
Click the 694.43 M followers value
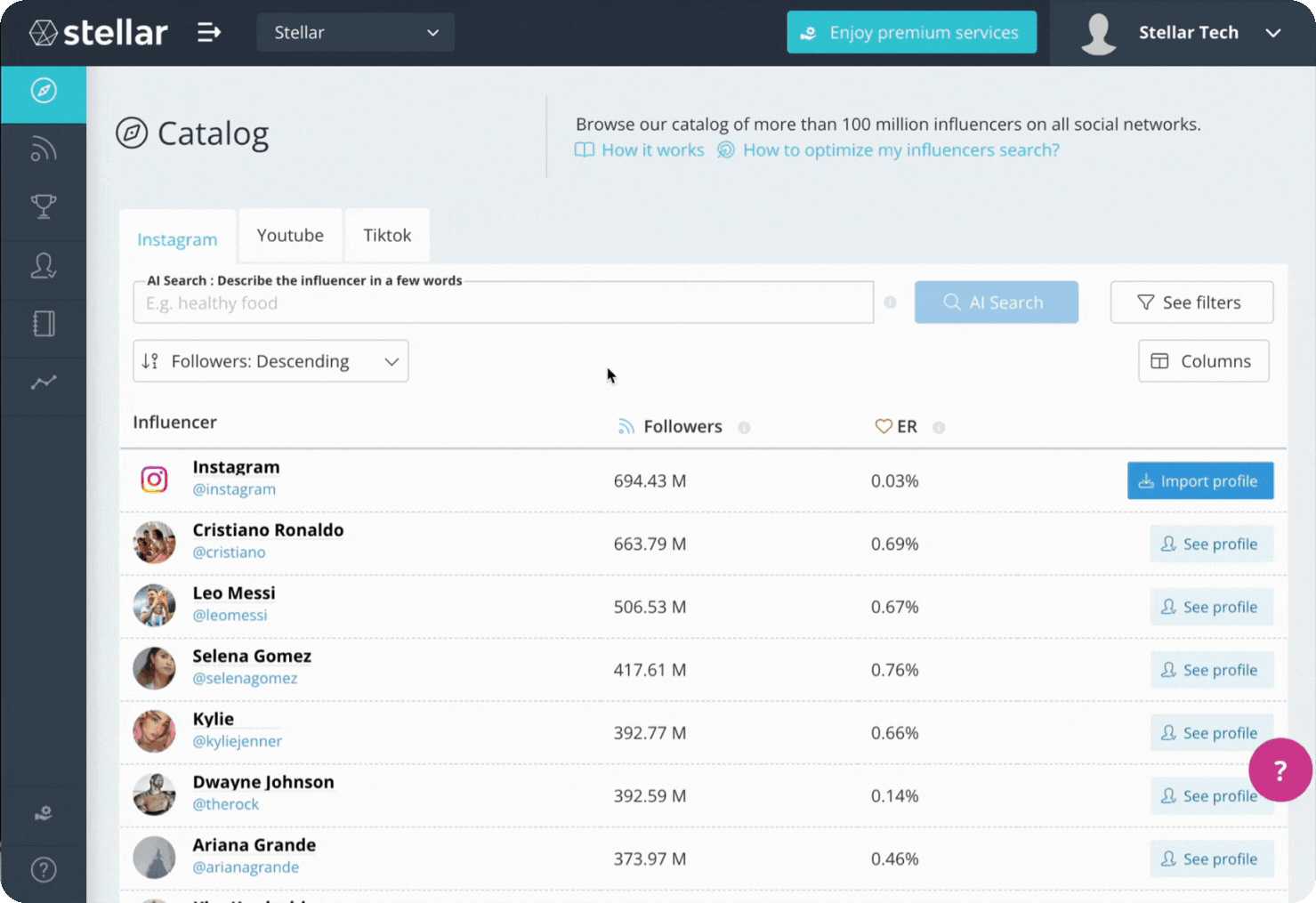coord(650,481)
